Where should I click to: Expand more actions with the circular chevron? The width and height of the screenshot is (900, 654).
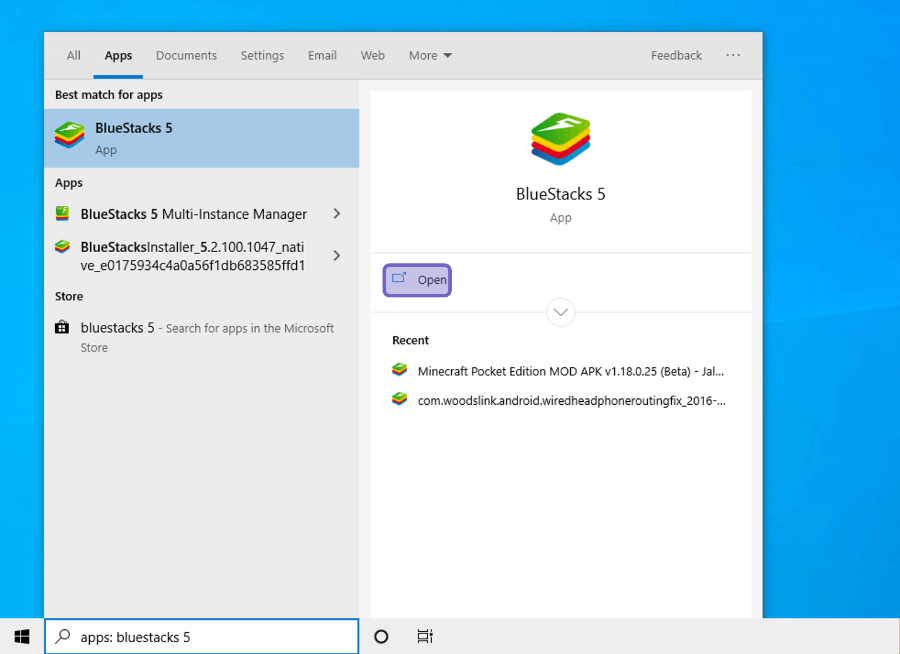click(561, 312)
